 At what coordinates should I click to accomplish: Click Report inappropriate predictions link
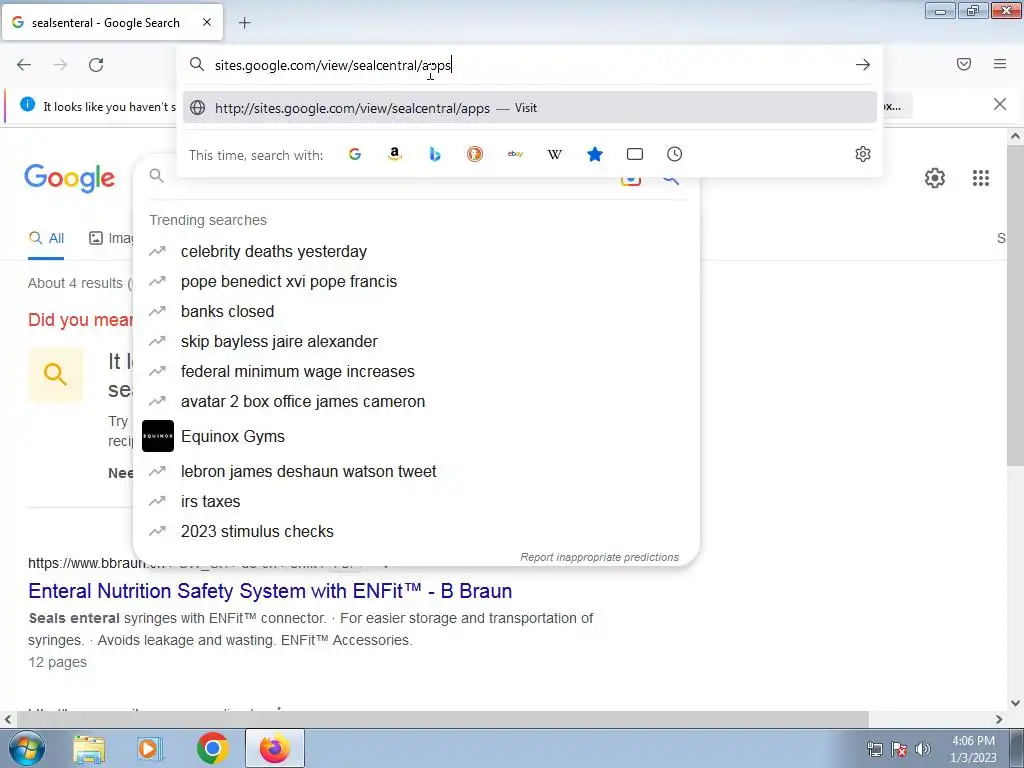[600, 557]
